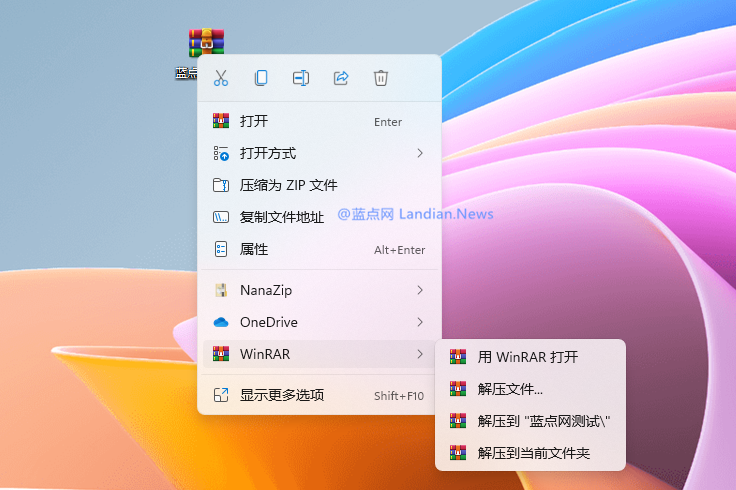Click the Delete trash can icon
Image resolution: width=736 pixels, height=490 pixels.
(x=381, y=78)
